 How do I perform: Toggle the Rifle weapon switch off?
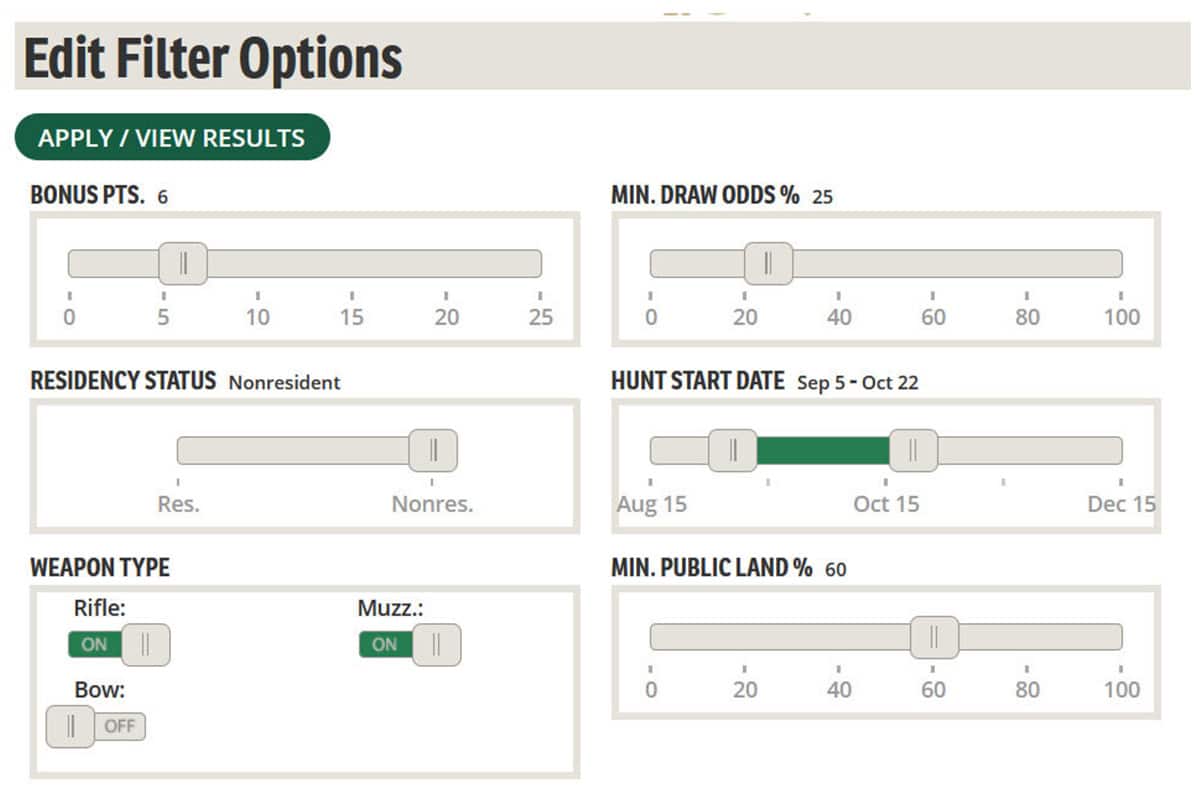point(119,645)
